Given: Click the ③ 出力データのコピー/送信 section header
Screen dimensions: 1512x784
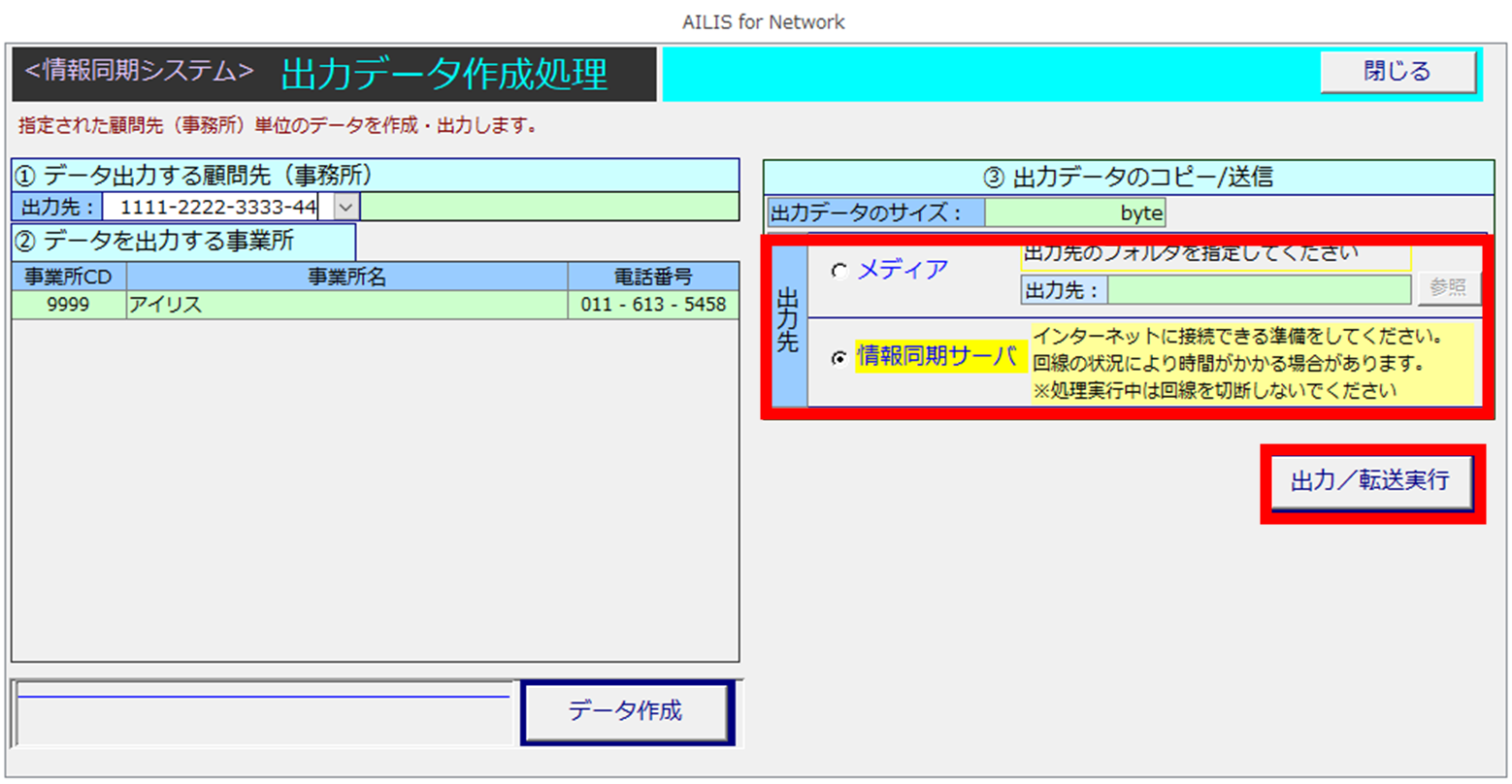Looking at the screenshot, I should [x=1128, y=177].
